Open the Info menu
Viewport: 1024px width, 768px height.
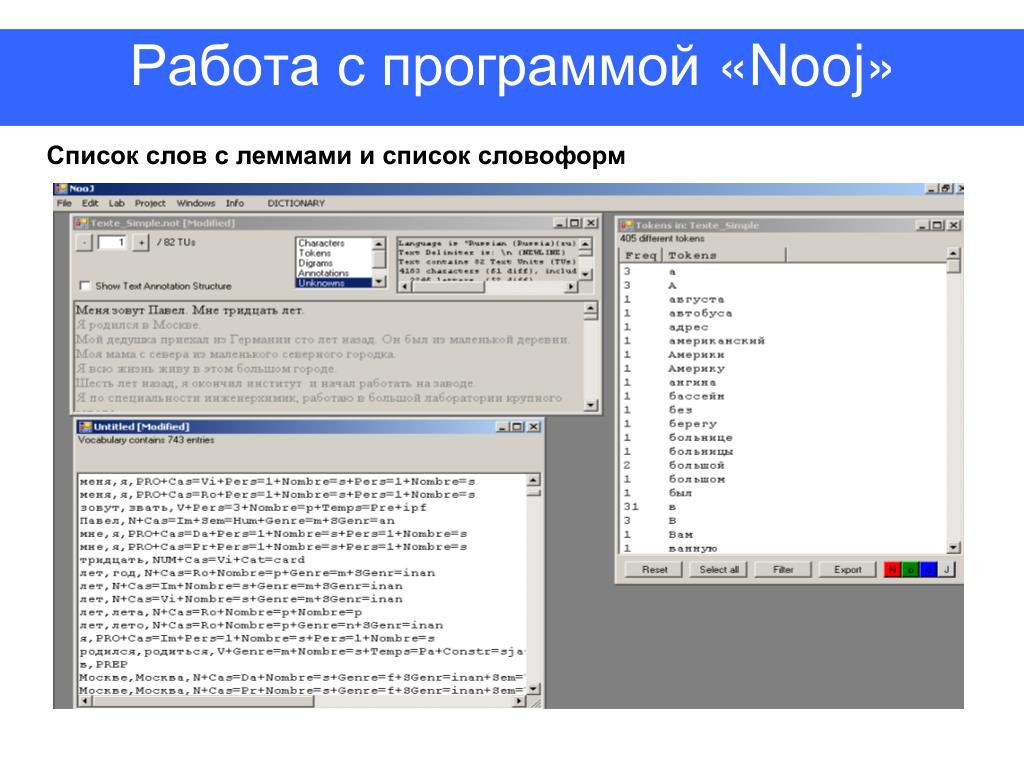point(235,203)
